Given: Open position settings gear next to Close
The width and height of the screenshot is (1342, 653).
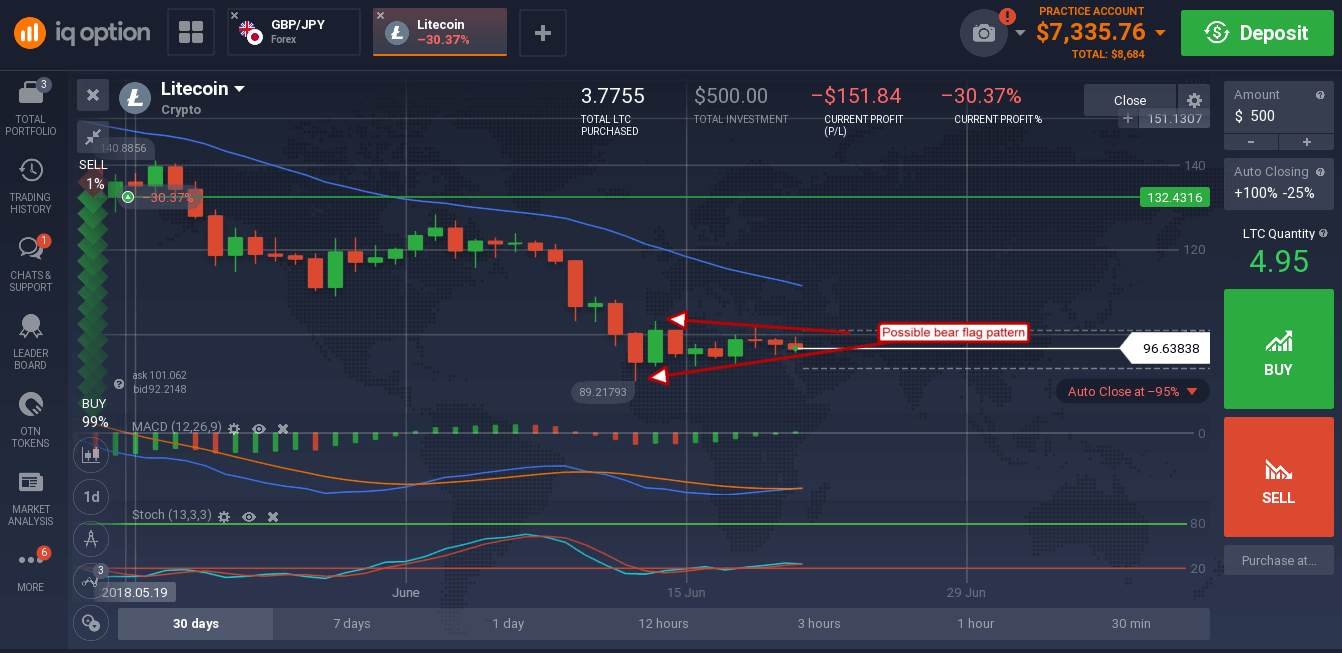Looking at the screenshot, I should (x=1193, y=100).
